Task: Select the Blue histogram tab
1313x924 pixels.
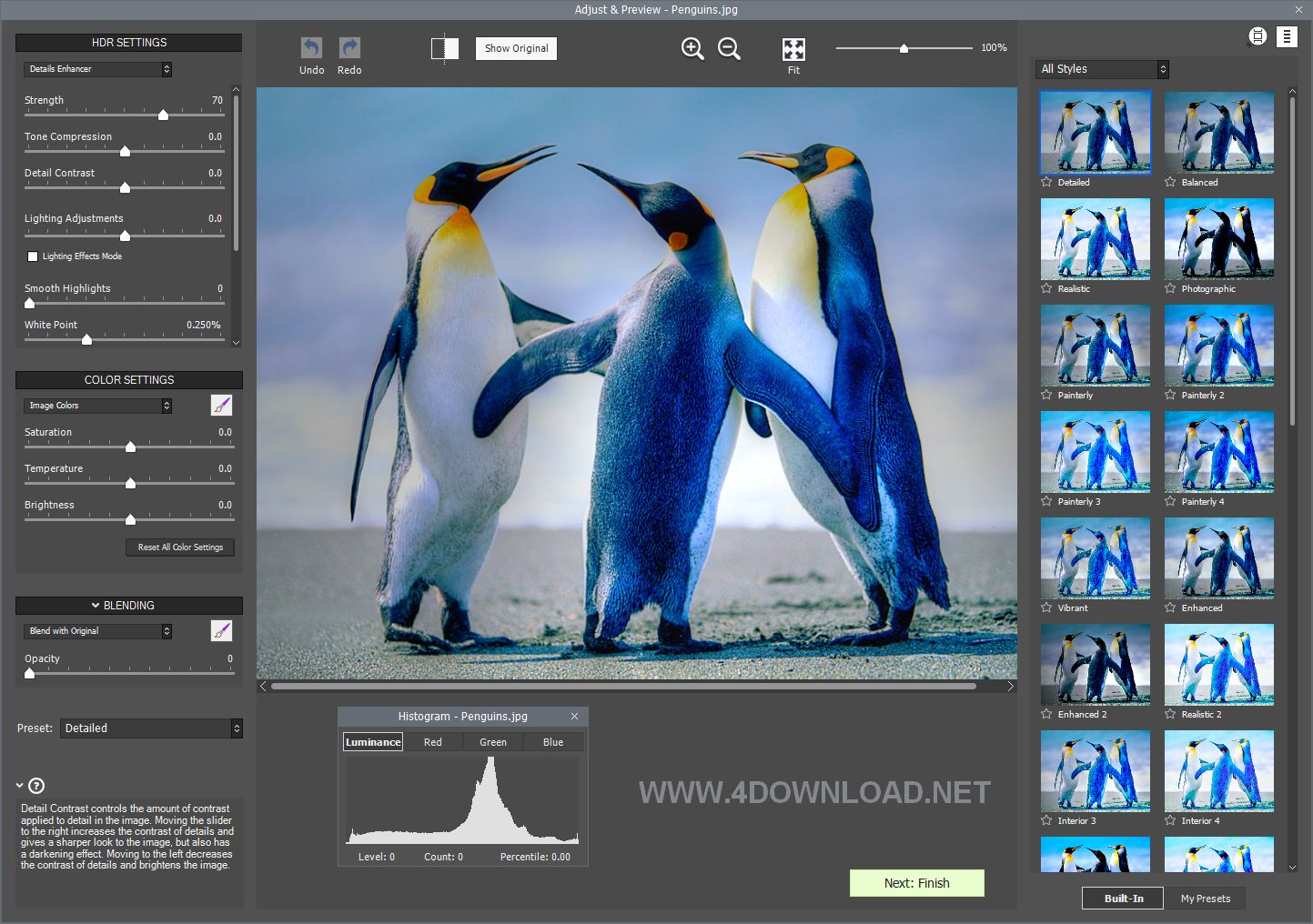Action: click(553, 742)
